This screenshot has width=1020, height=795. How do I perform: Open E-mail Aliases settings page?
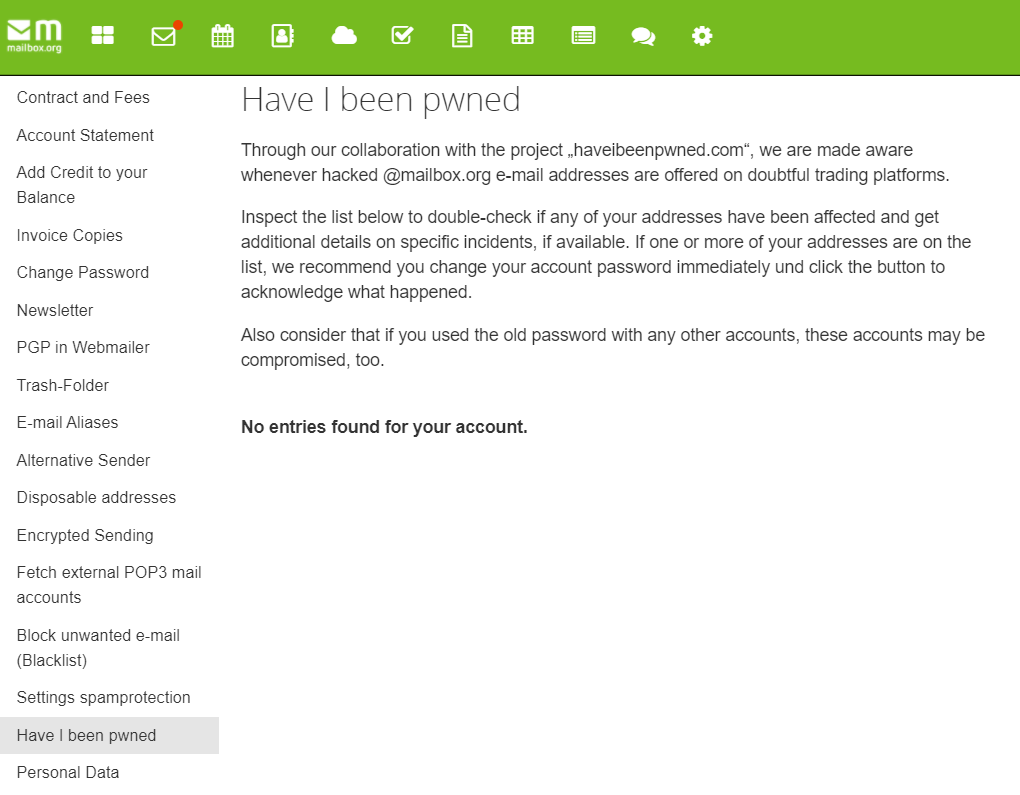point(67,423)
